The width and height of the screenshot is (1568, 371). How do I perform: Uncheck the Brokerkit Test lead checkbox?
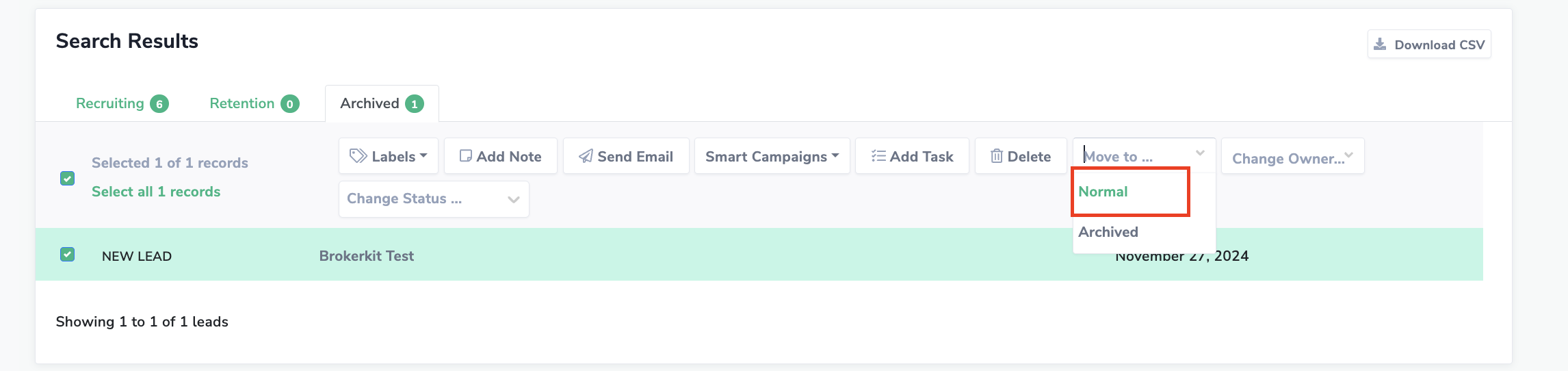click(68, 255)
